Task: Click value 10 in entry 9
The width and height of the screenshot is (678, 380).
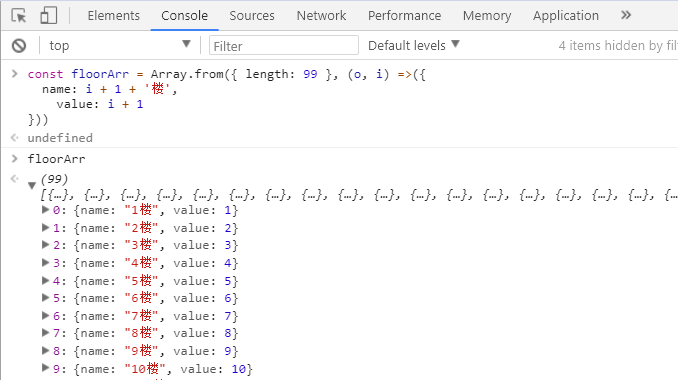Action: (x=239, y=369)
